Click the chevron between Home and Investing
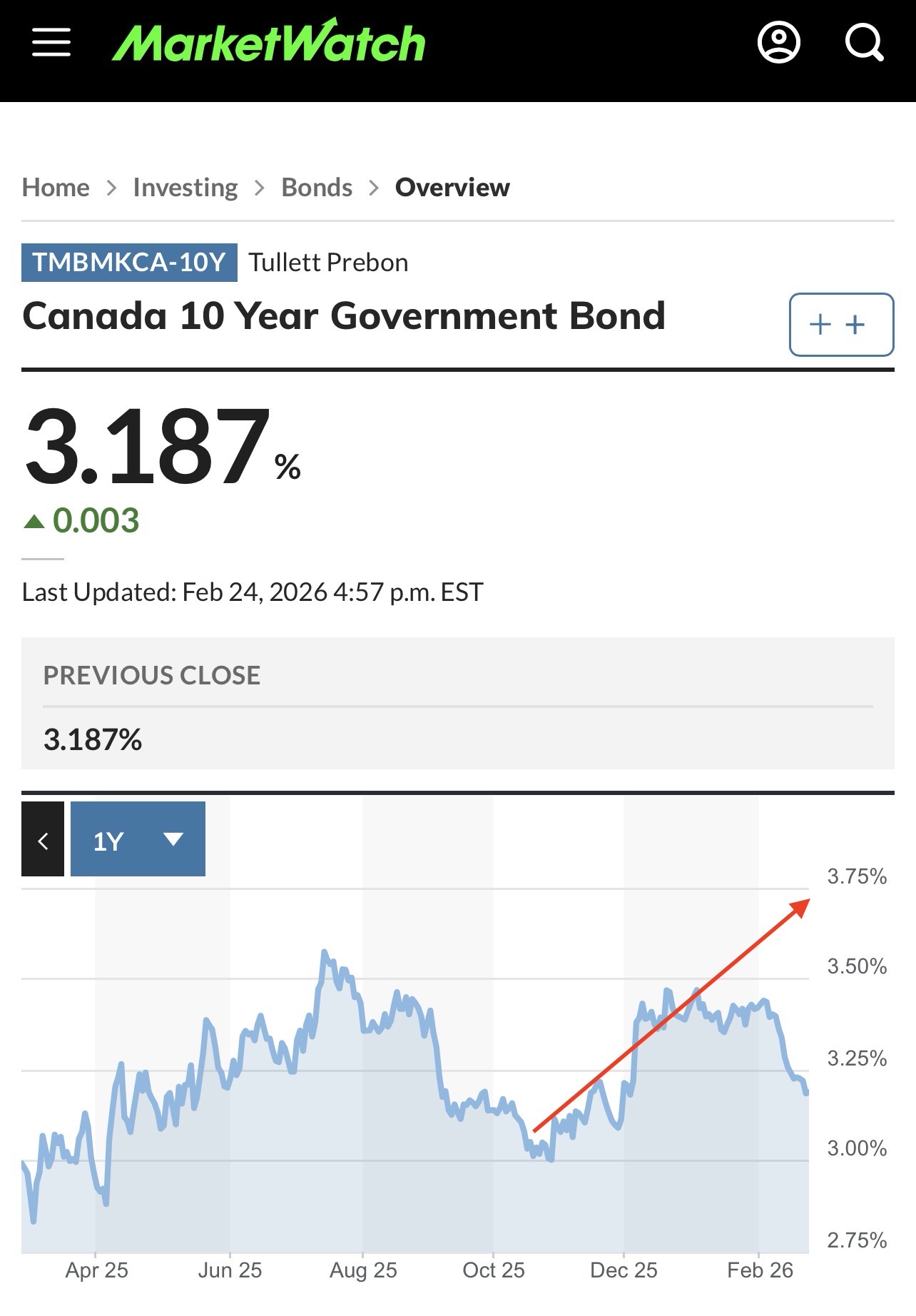This screenshot has width=916, height=1316. pyautogui.click(x=111, y=188)
